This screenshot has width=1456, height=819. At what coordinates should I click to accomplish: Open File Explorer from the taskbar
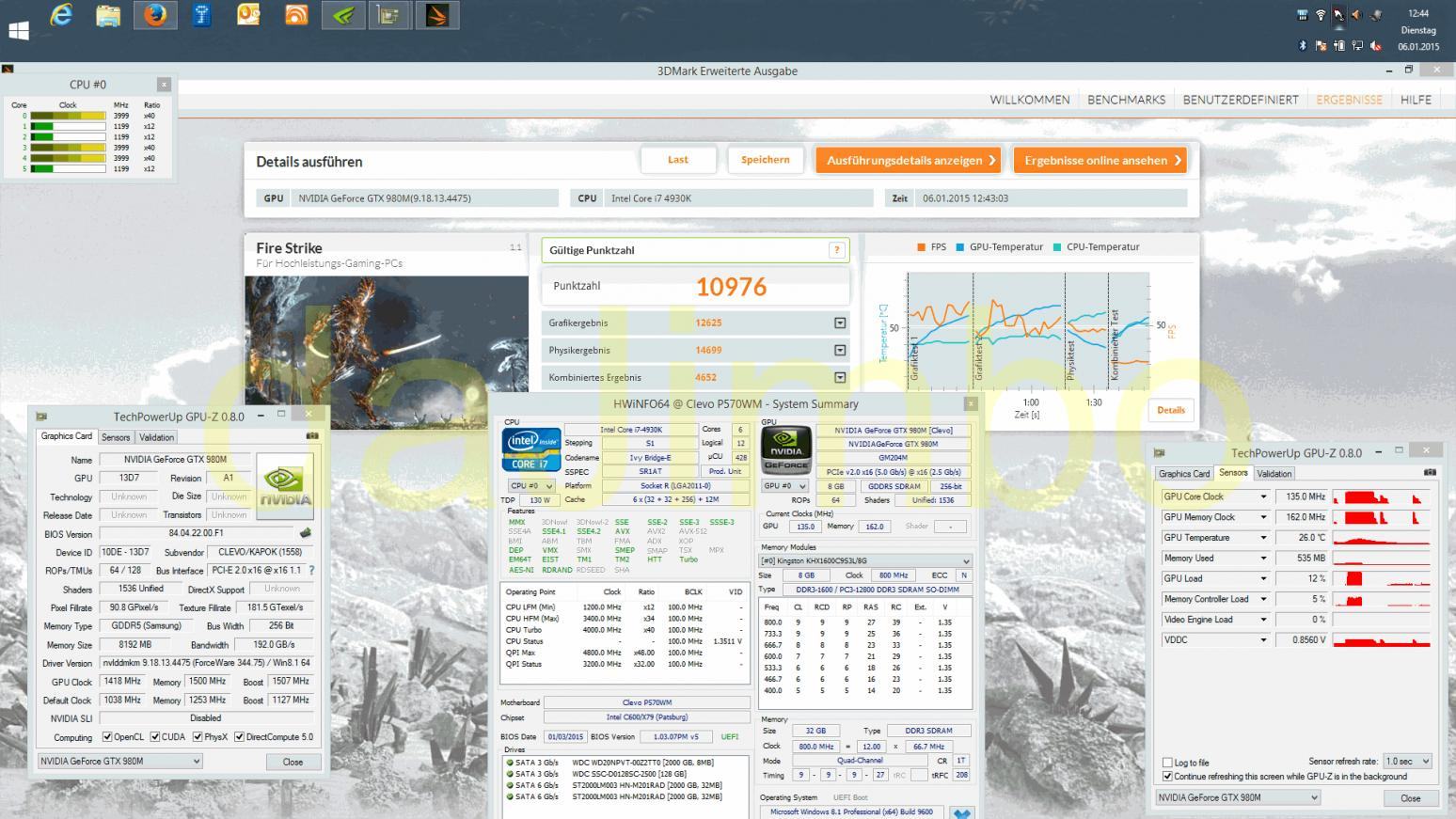coord(108,15)
